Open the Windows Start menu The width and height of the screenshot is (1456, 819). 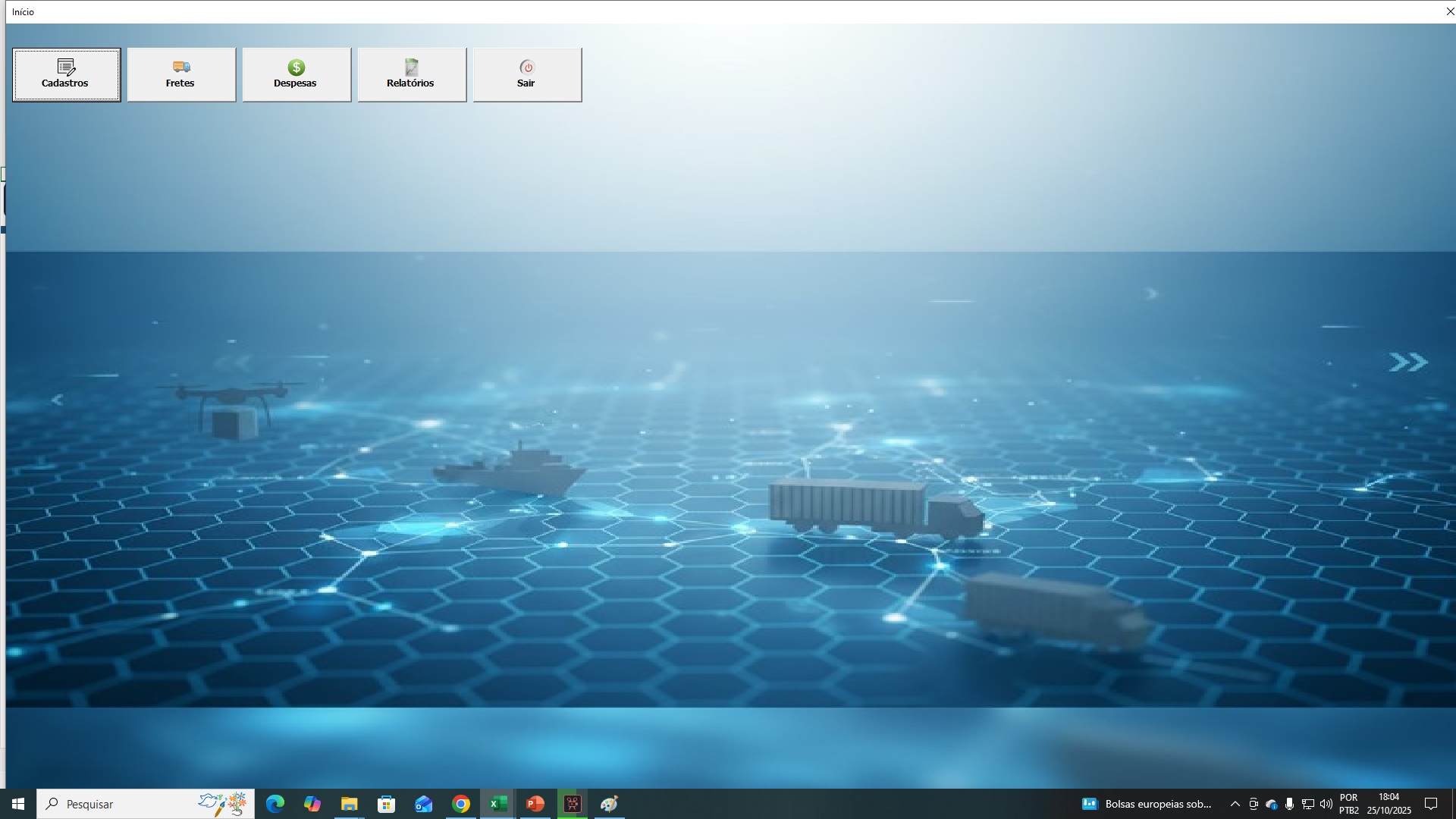[18, 804]
